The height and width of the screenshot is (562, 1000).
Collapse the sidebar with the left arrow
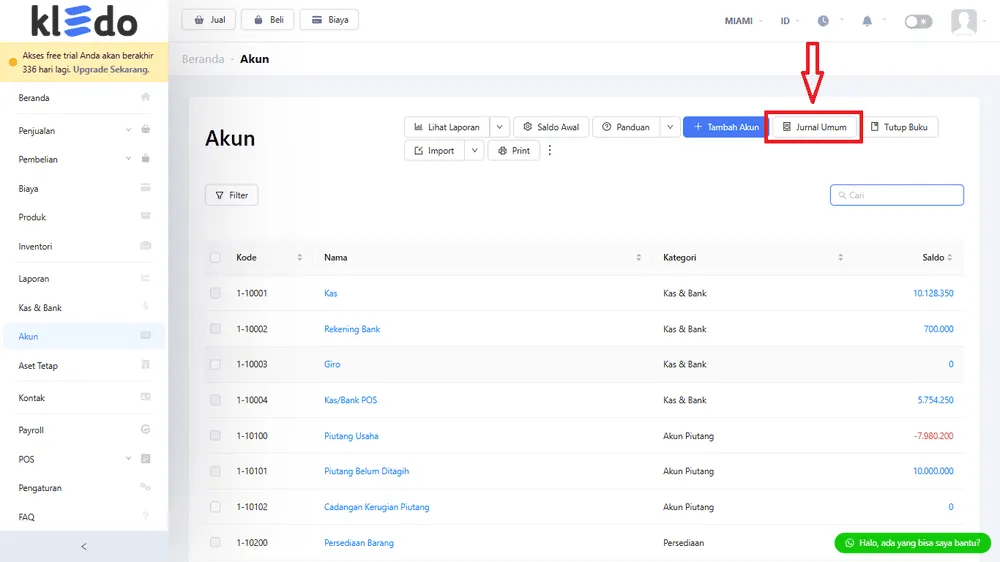(84, 546)
